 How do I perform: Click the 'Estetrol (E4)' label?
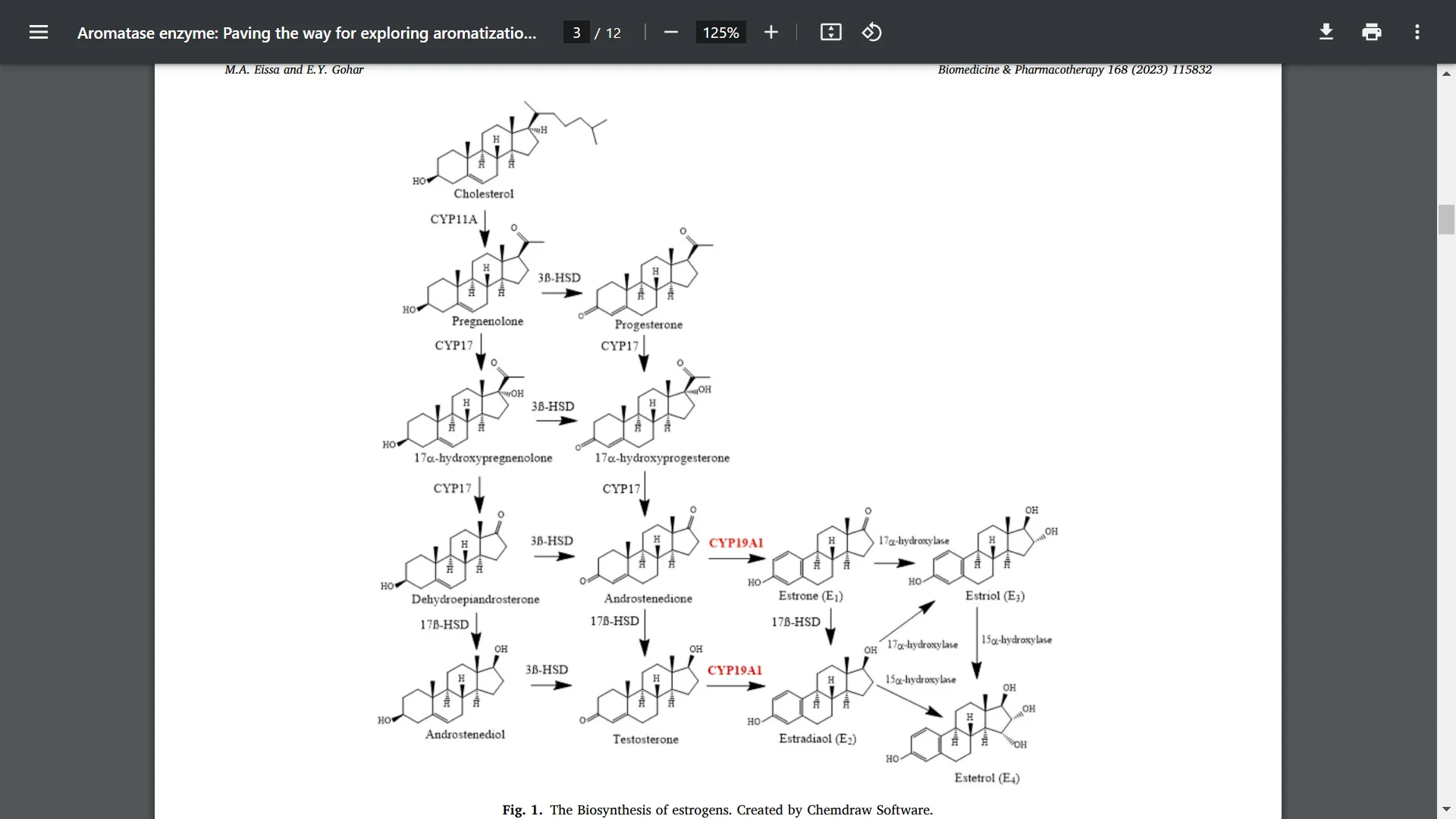point(987,778)
